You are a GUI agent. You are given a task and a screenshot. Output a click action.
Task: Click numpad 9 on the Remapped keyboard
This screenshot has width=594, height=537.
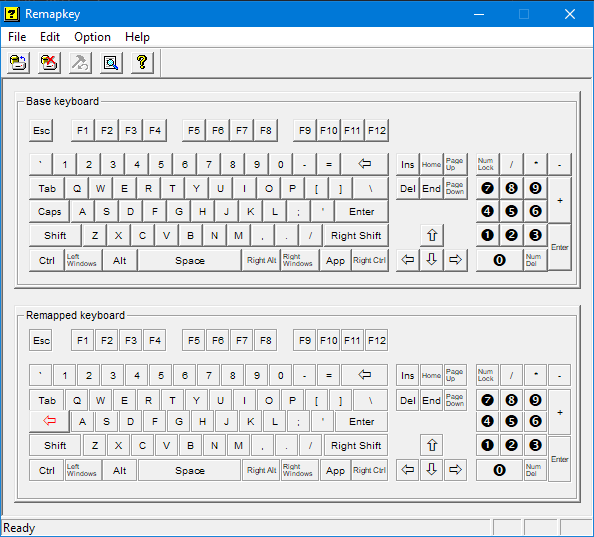tap(535, 400)
